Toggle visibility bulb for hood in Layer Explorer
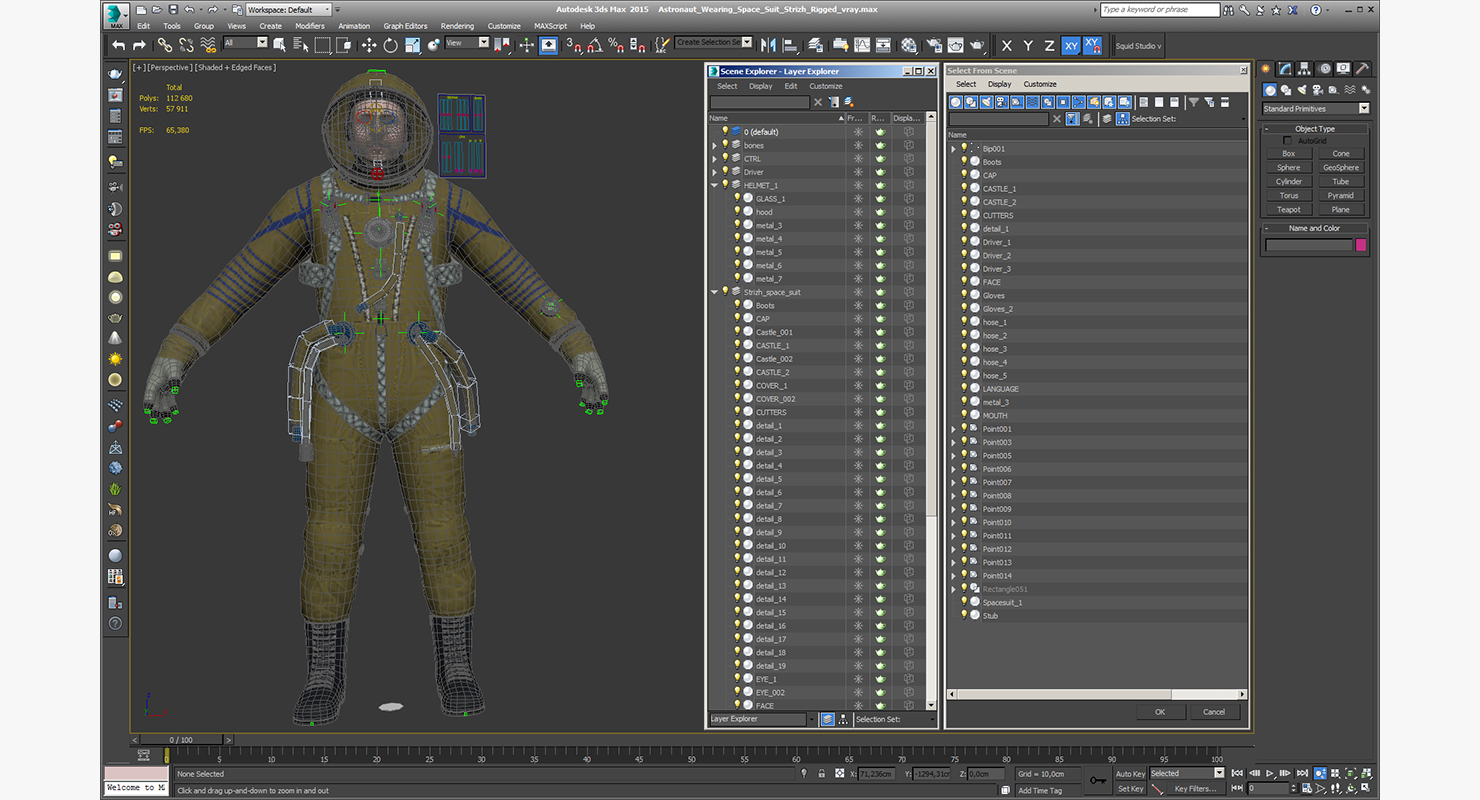This screenshot has height=800, width=1480. point(737,212)
